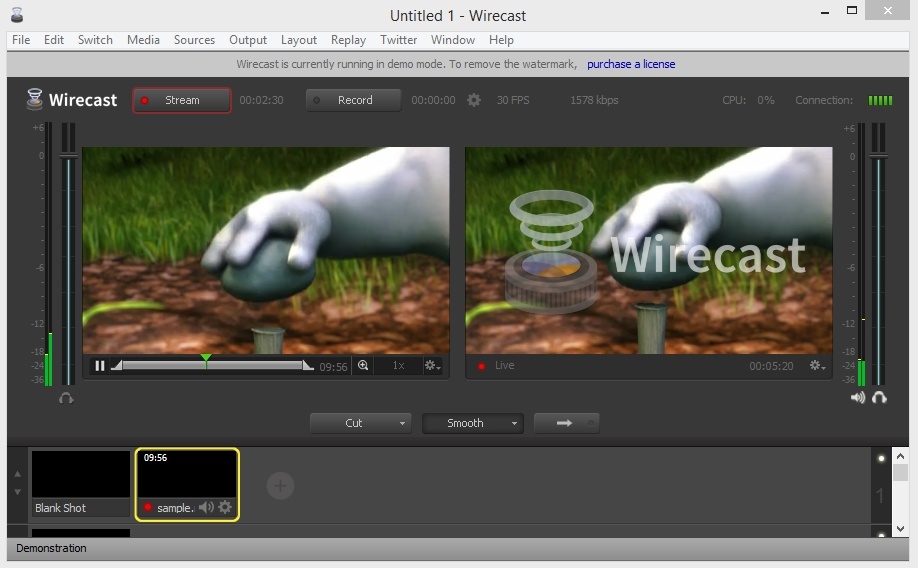The height and width of the screenshot is (568, 918).
Task: Select the sample shot thumbnail
Action: click(187, 484)
